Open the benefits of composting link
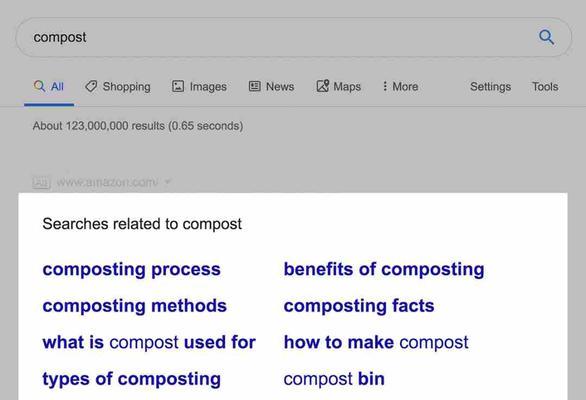The height and width of the screenshot is (400, 586). coord(384,270)
